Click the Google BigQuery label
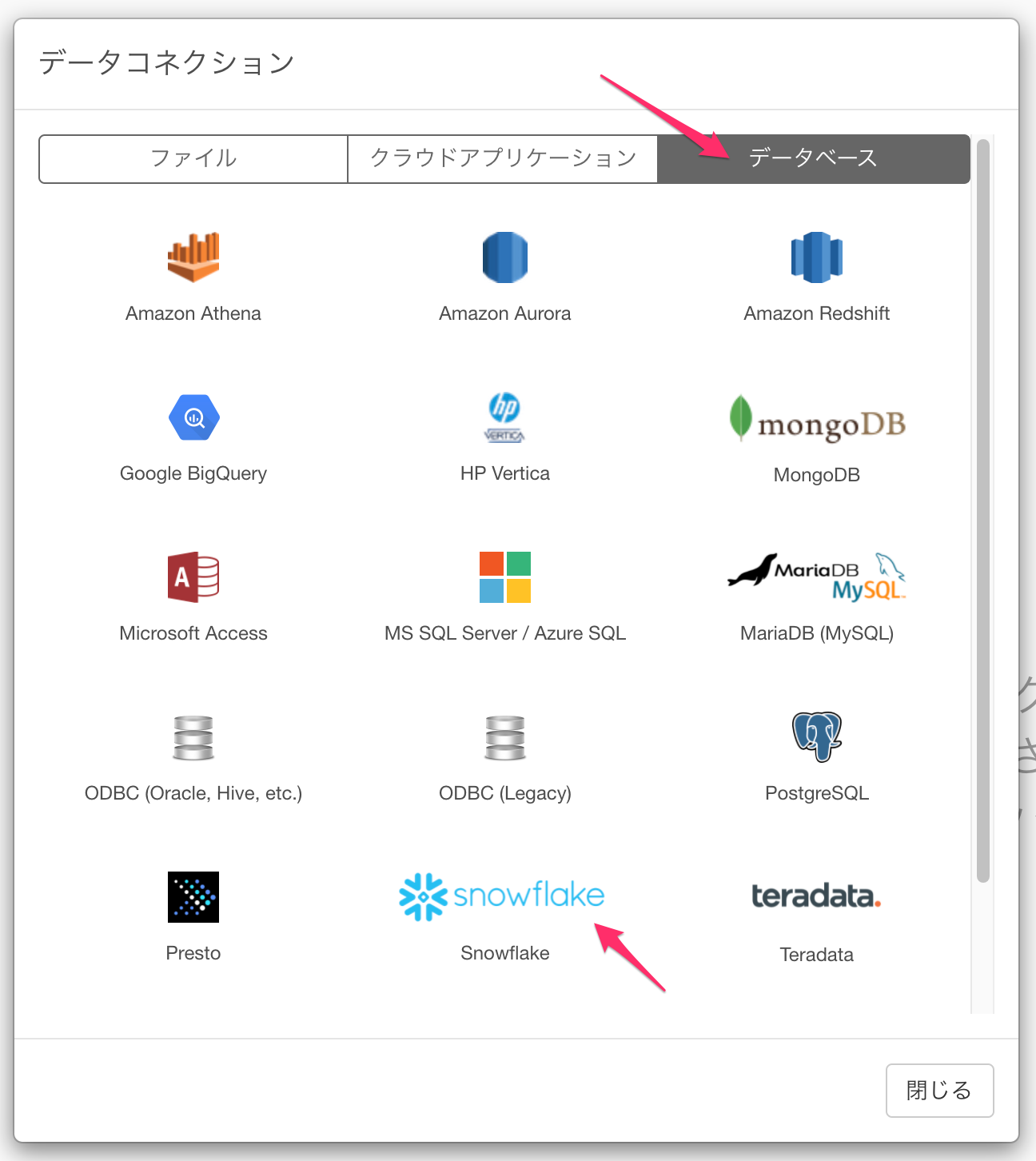1036x1161 pixels. (193, 473)
